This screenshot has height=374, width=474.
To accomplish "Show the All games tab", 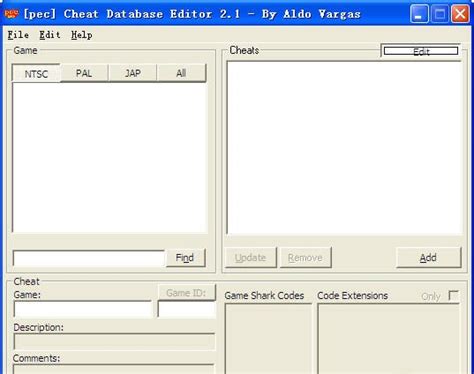I will (181, 73).
